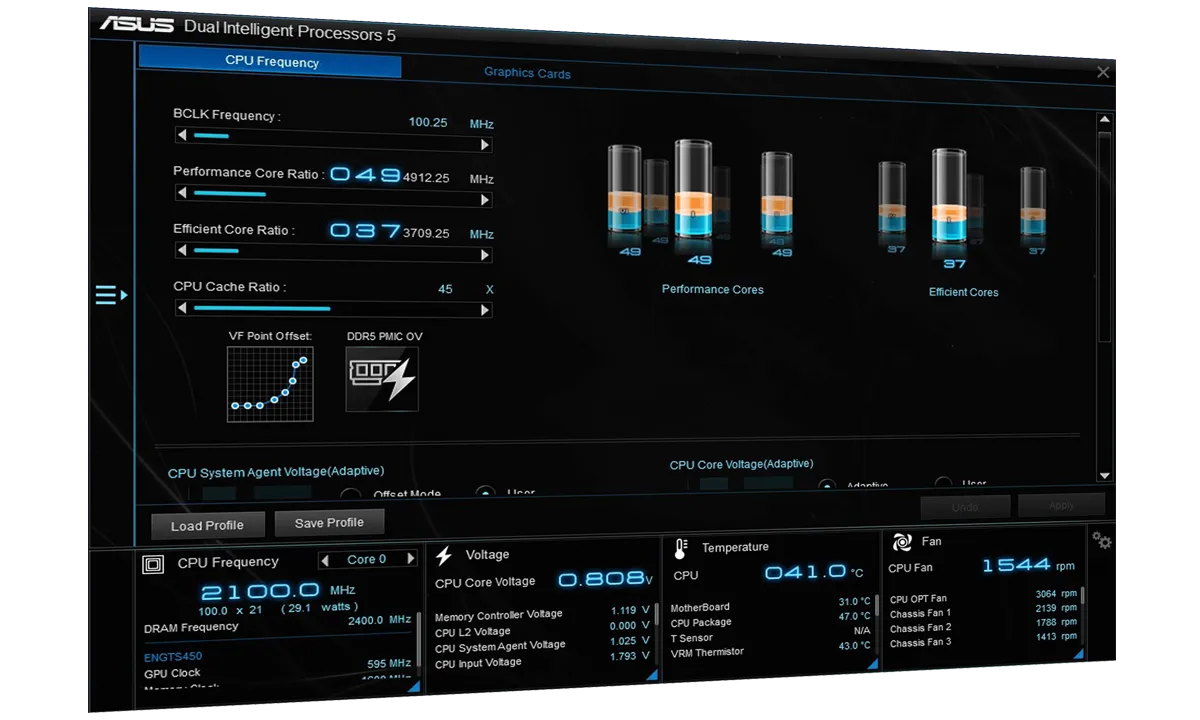Select Adaptive mode for CPU Core Voltage
Viewport: 1200px width, 720px height.
tap(827, 487)
